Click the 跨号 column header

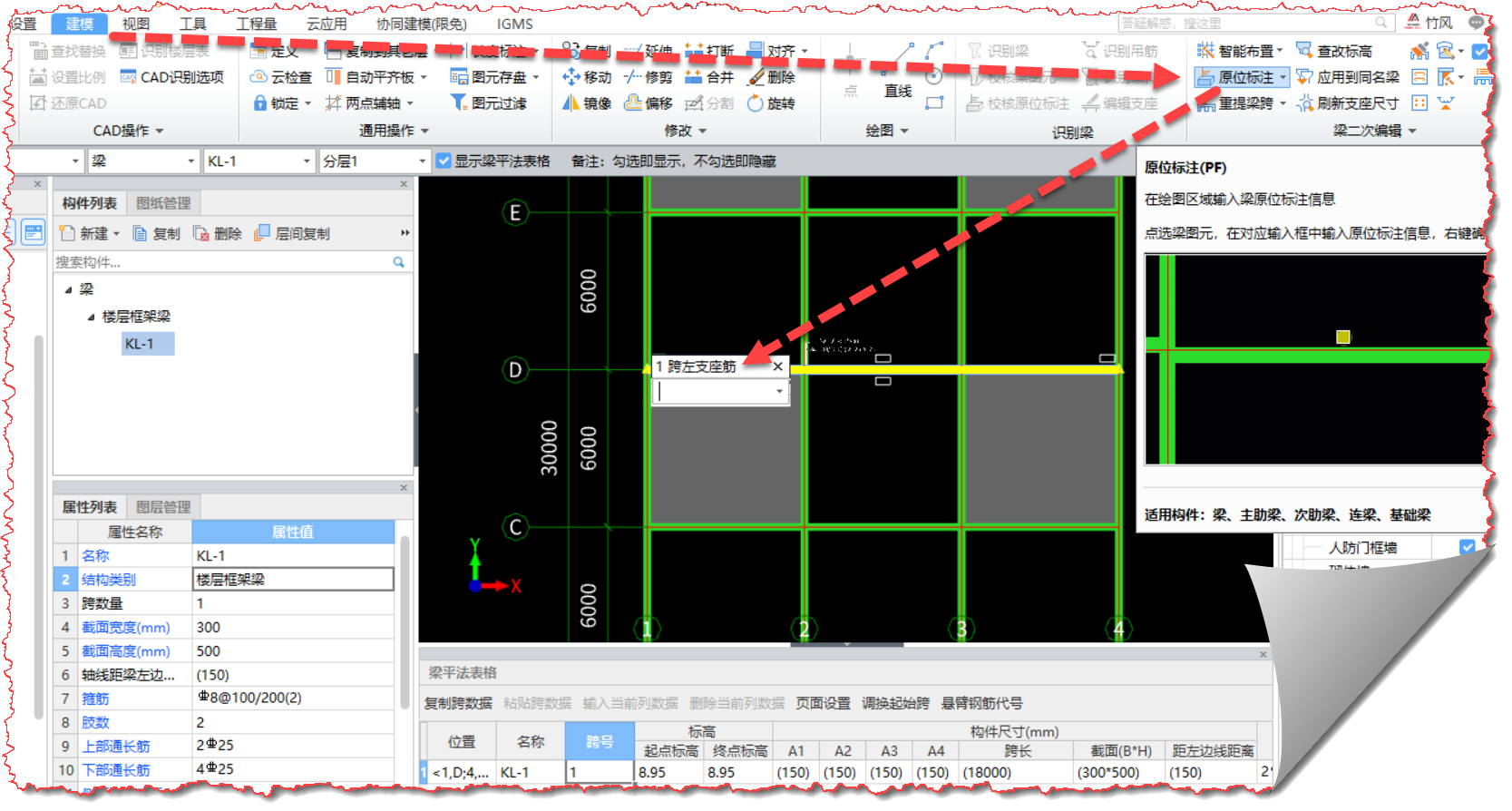[x=600, y=741]
